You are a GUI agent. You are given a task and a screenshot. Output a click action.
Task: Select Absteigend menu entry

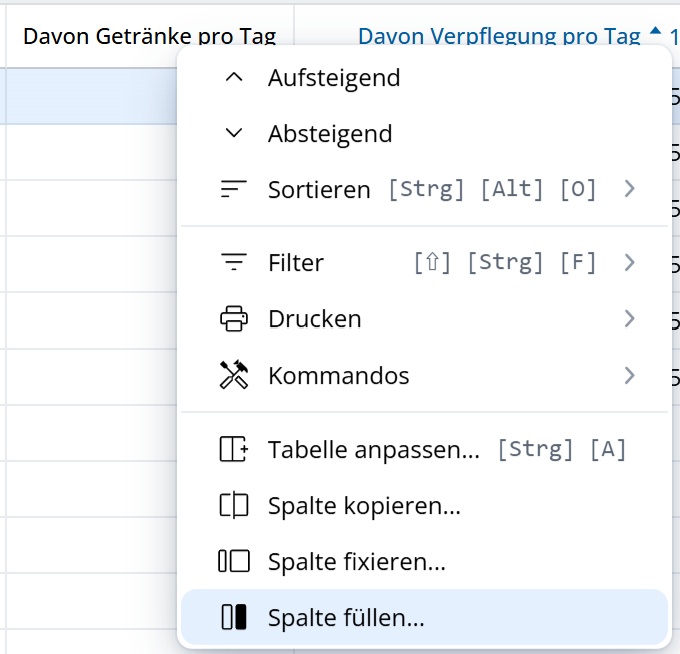[x=330, y=133]
